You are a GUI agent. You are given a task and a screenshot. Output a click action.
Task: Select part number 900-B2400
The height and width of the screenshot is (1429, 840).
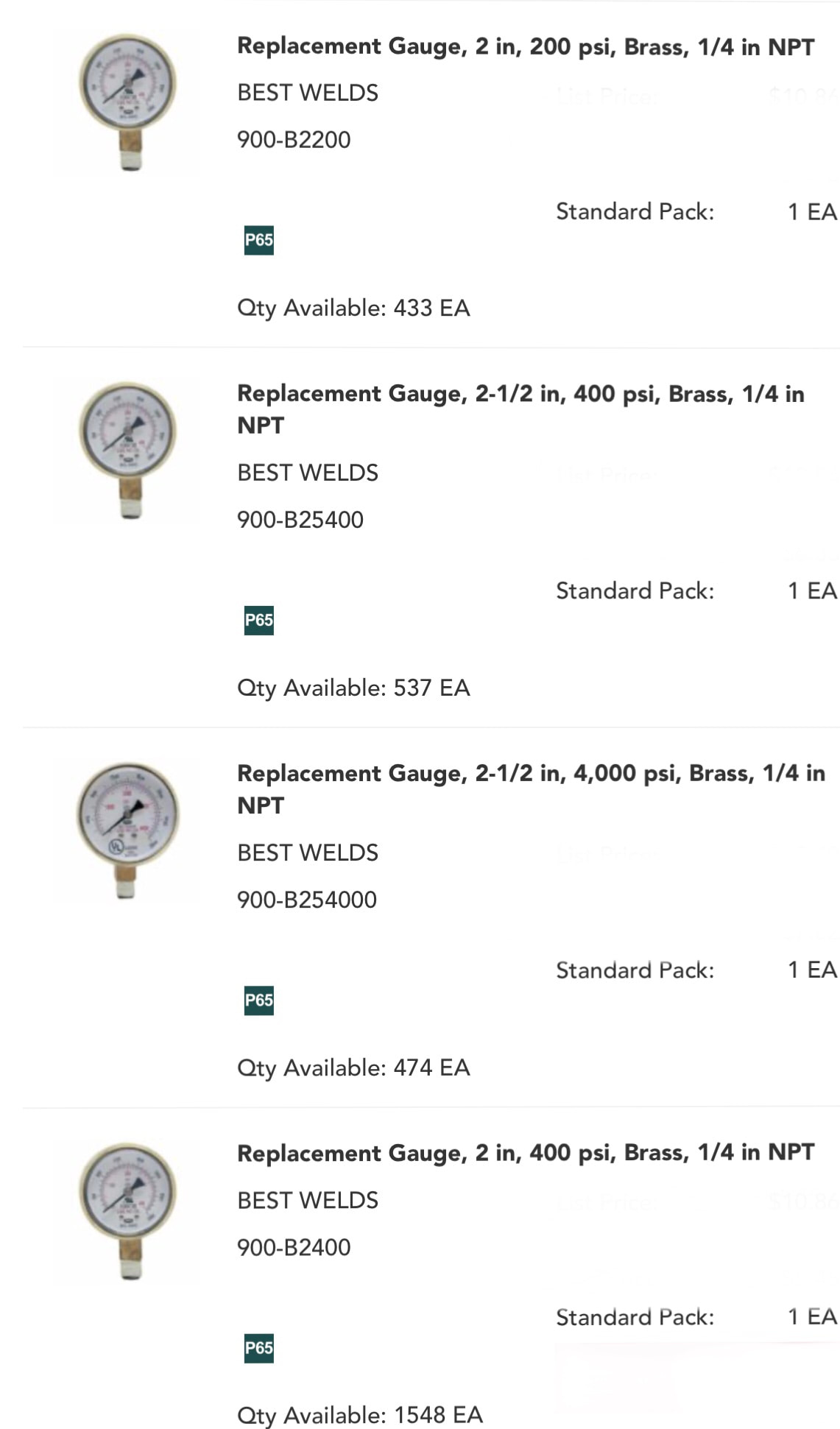(x=294, y=1247)
